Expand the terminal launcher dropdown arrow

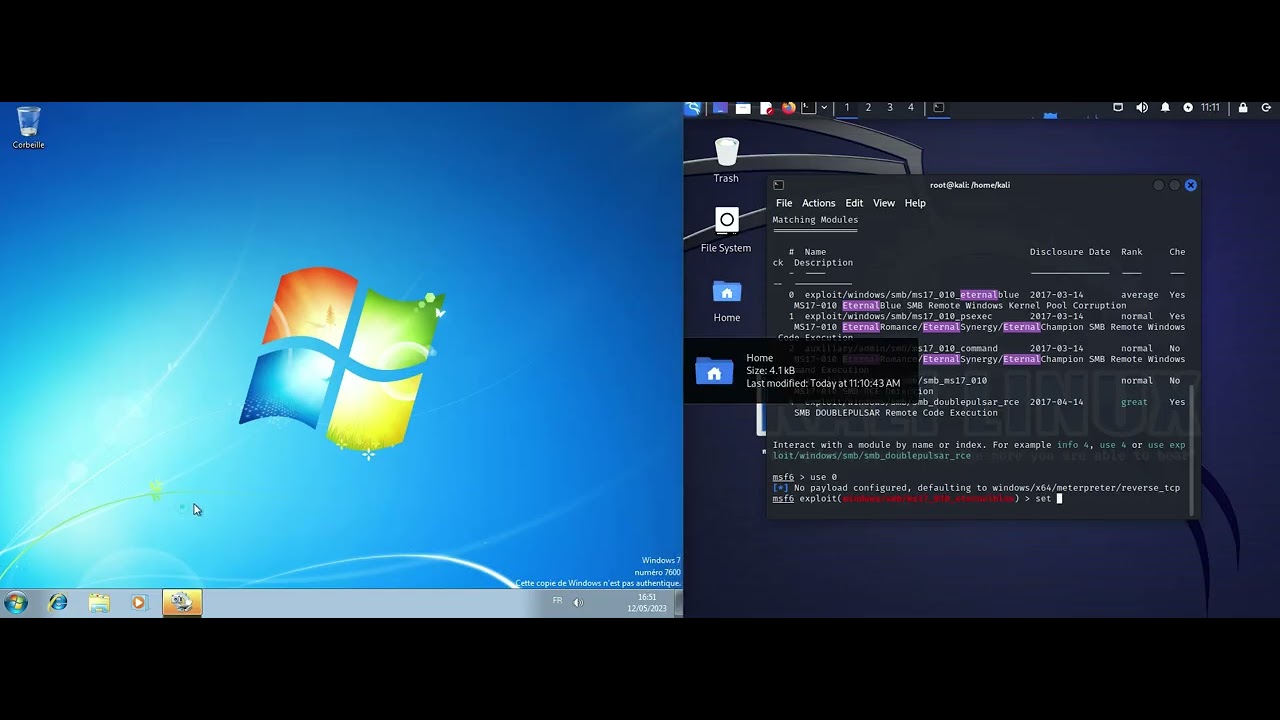point(824,108)
